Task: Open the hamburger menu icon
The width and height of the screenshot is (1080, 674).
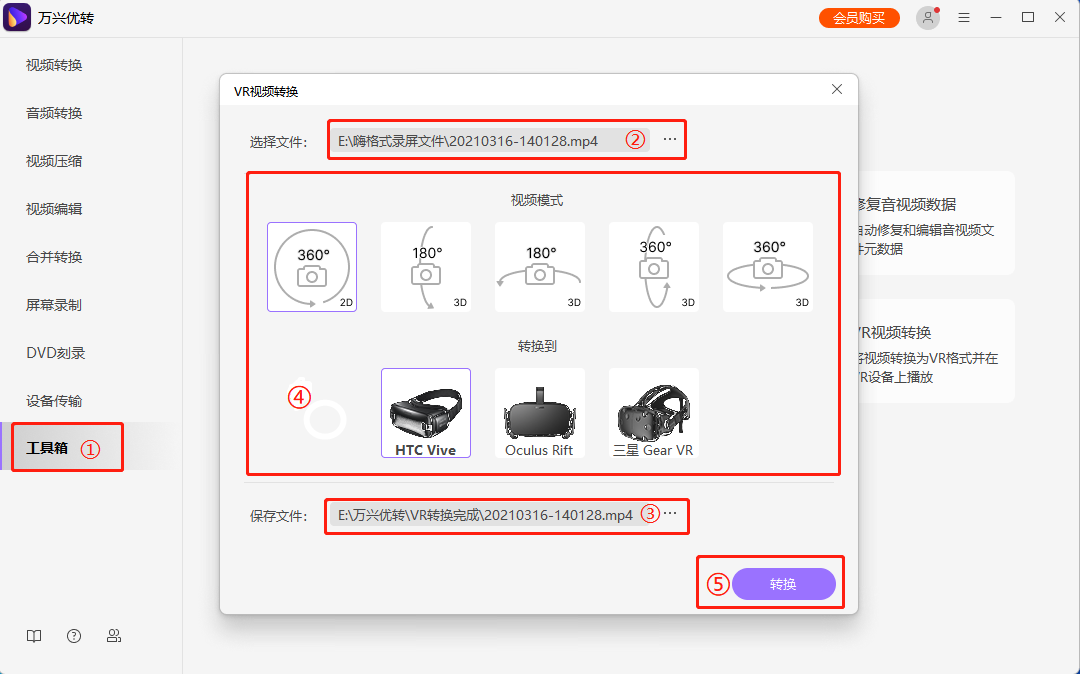Action: click(964, 17)
